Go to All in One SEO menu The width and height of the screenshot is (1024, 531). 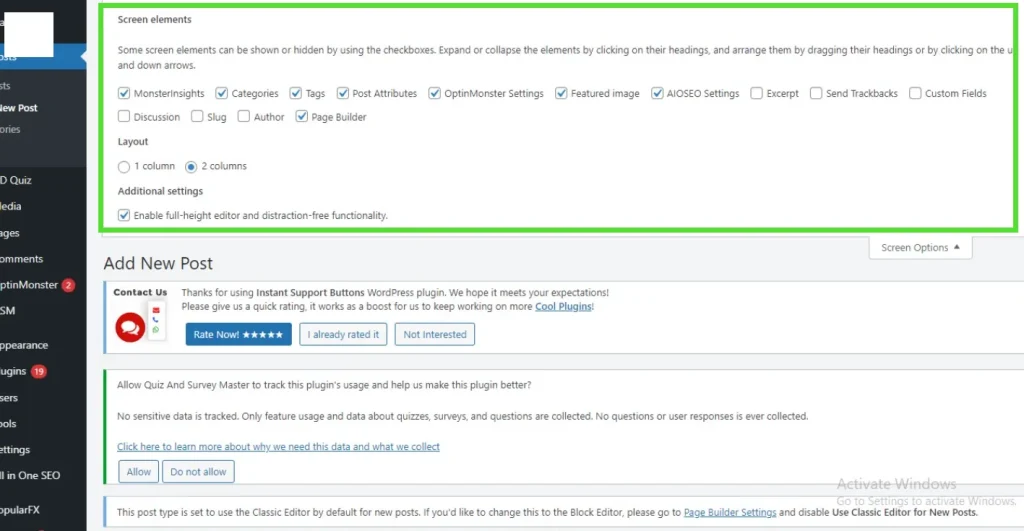[x=30, y=476]
